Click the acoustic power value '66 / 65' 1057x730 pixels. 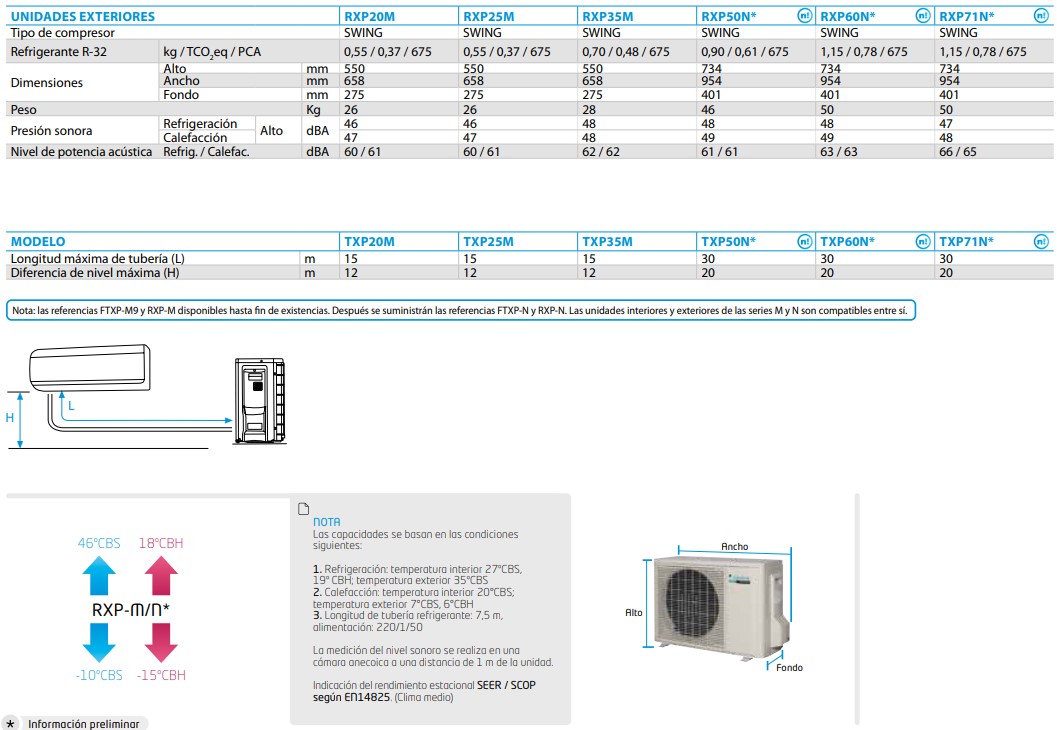pos(958,152)
